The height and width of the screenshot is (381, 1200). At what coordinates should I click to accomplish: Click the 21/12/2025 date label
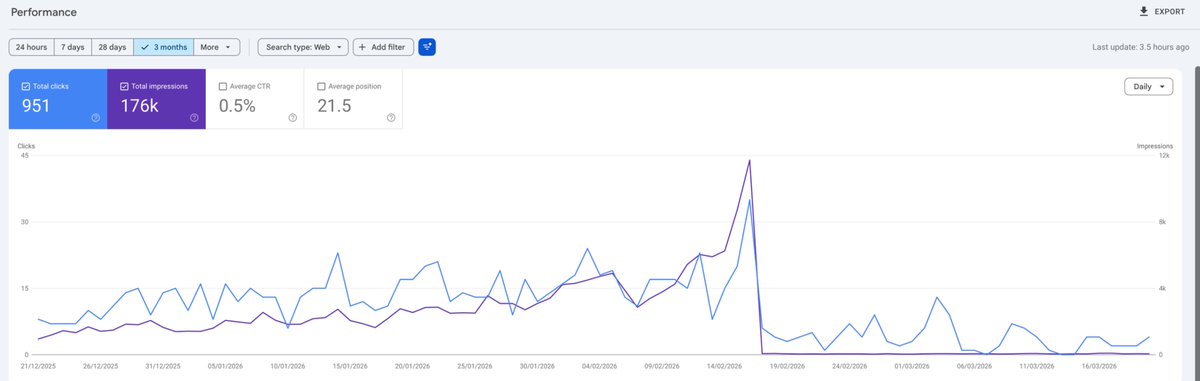click(39, 366)
